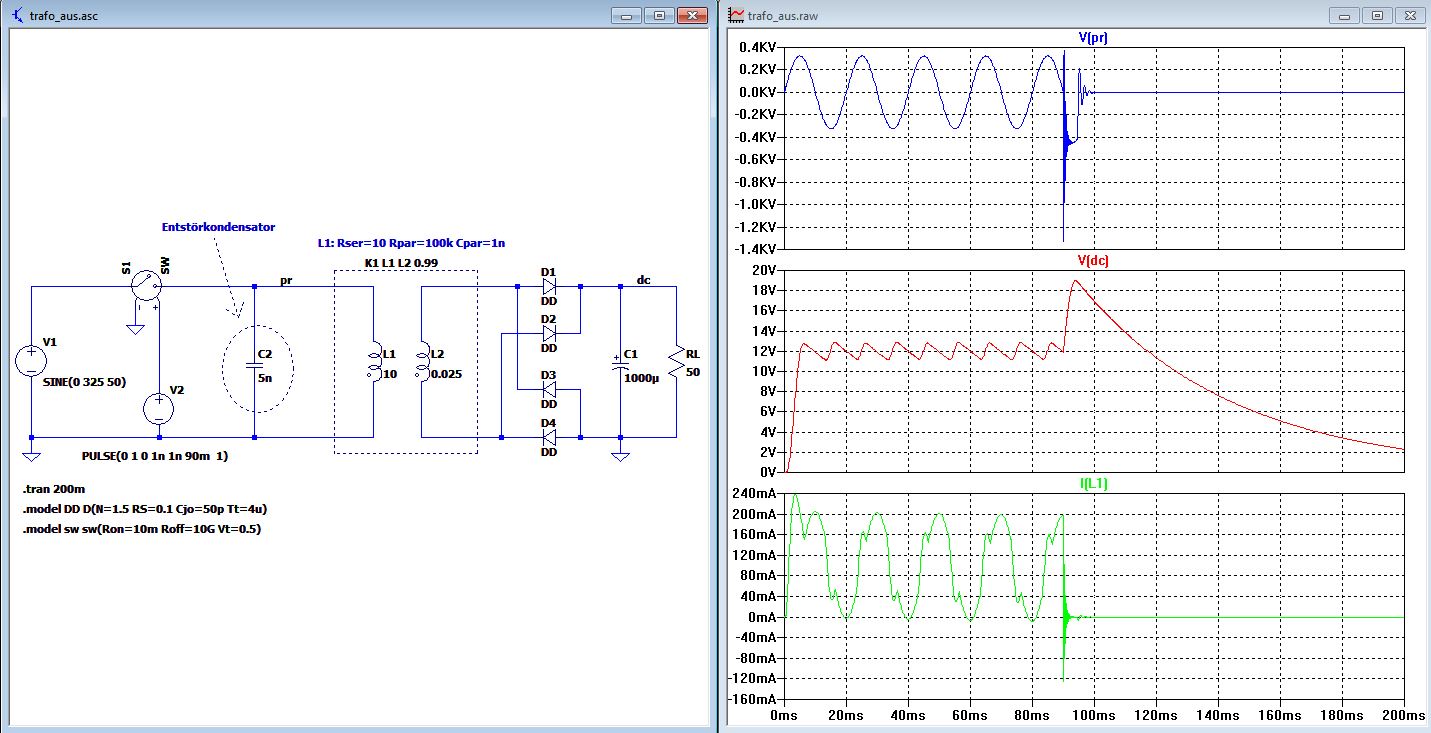This screenshot has height=733, width=1431.
Task: Click the switch S1 symbol in schematic
Action: point(146,286)
